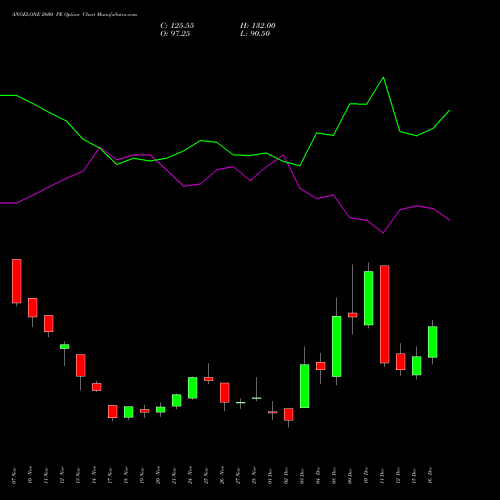The image size is (500, 500).
Task: Select the last green candle for 16 Dec
Action: click(433, 342)
